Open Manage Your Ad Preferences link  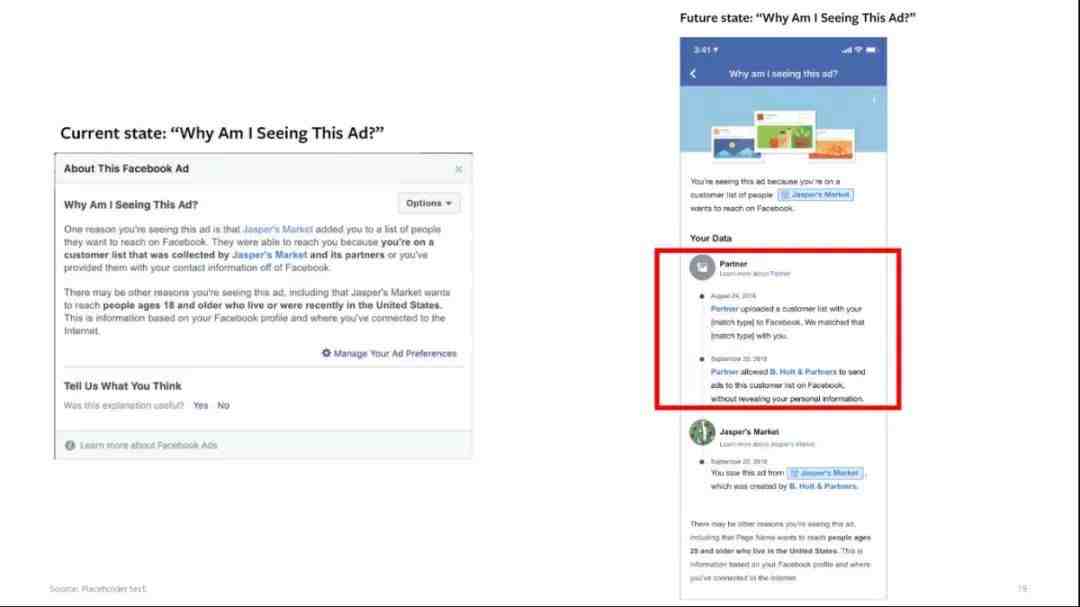pos(395,353)
